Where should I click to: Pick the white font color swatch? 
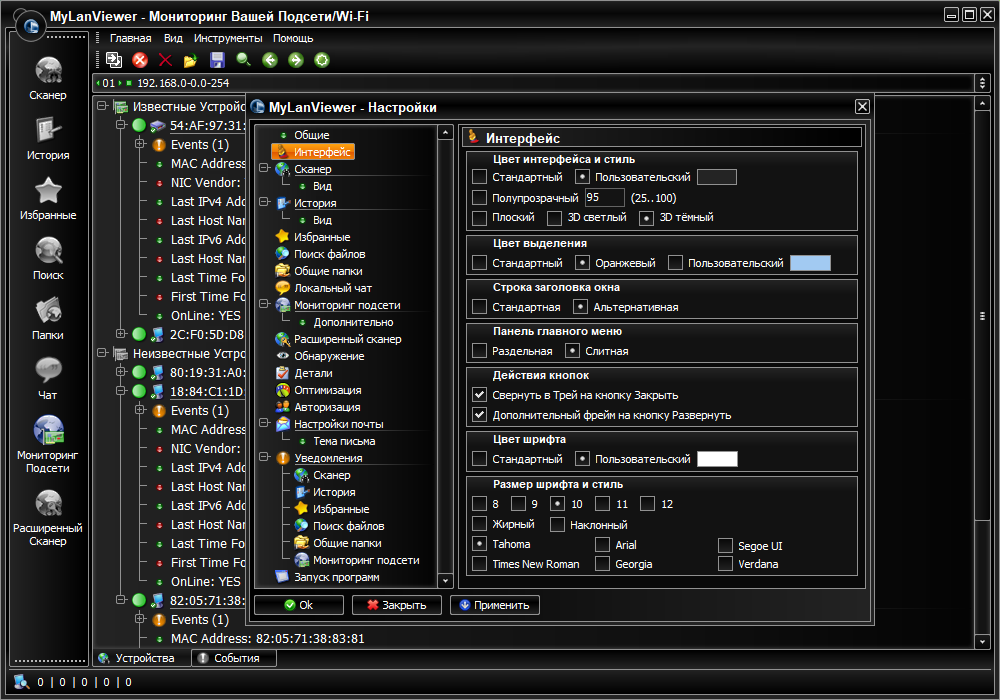717,458
